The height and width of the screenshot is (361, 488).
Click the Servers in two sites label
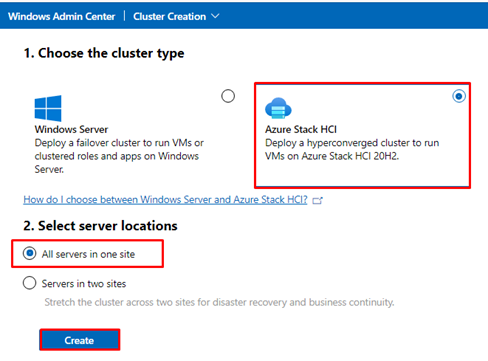point(84,284)
